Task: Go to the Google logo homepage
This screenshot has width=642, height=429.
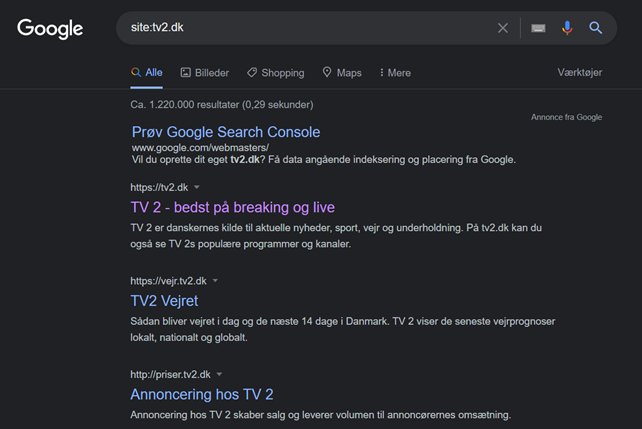Action: tap(50, 29)
